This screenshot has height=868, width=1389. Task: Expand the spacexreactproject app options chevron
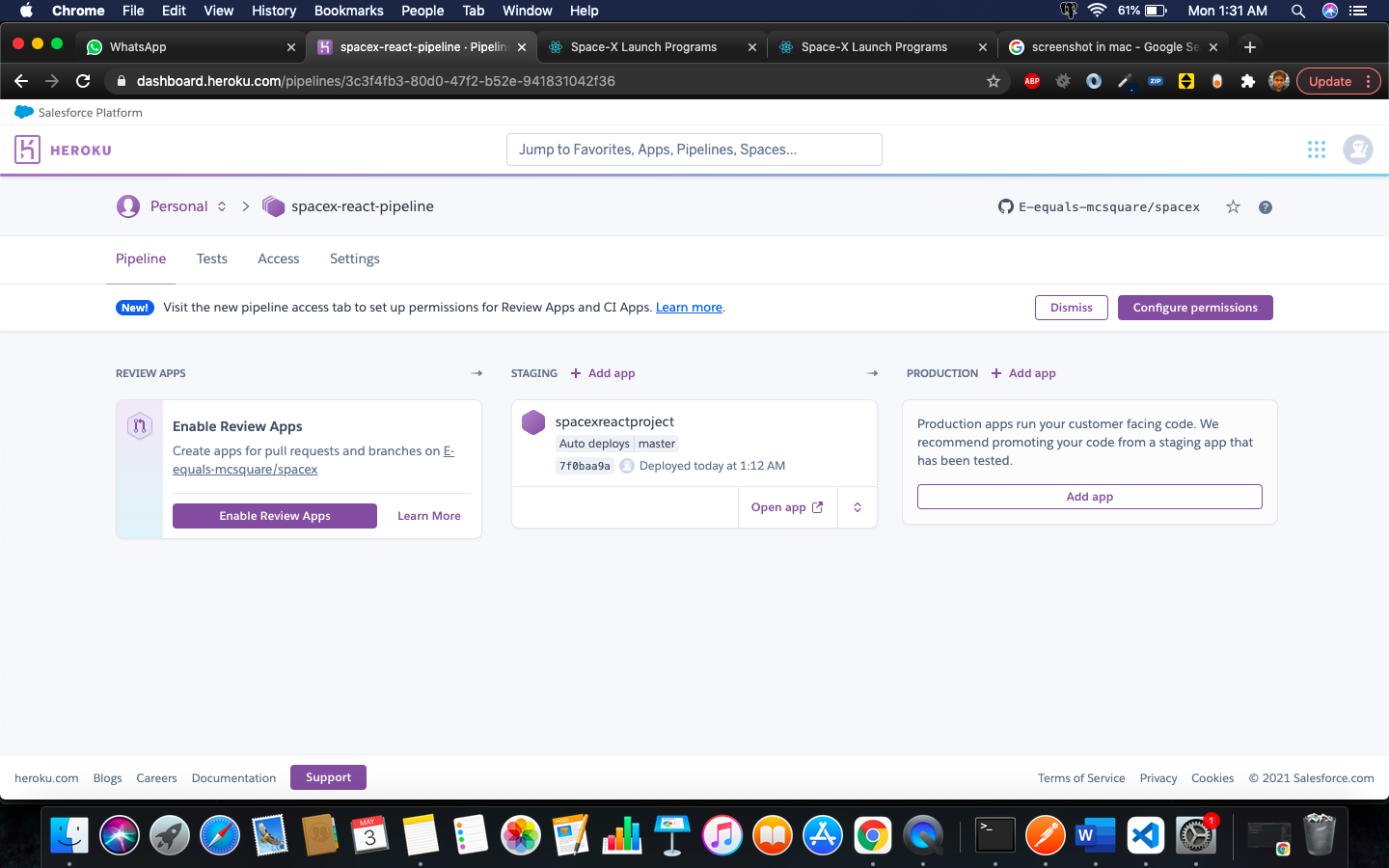coord(858,507)
